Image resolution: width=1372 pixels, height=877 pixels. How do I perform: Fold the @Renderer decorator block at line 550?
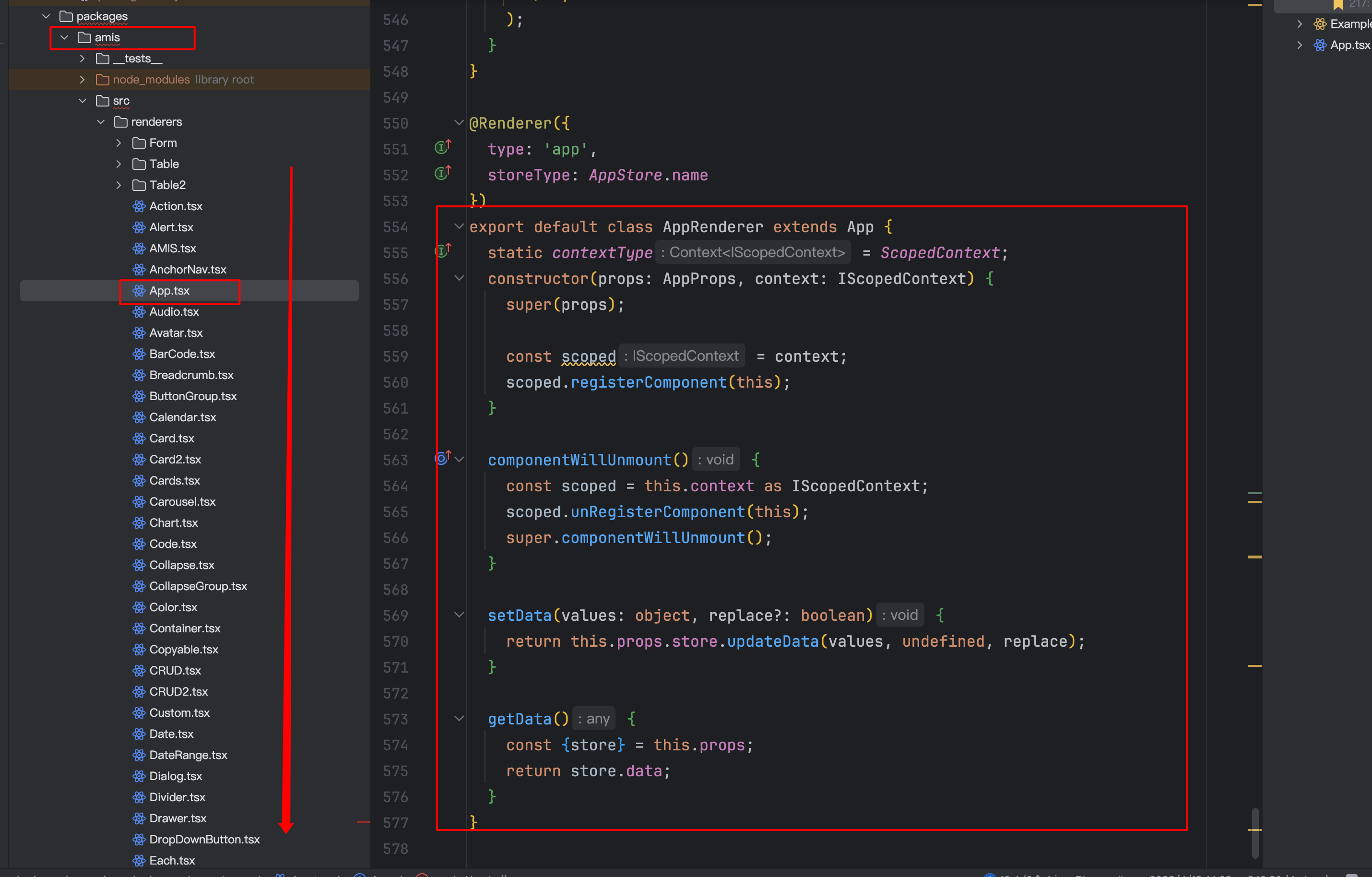pos(459,122)
